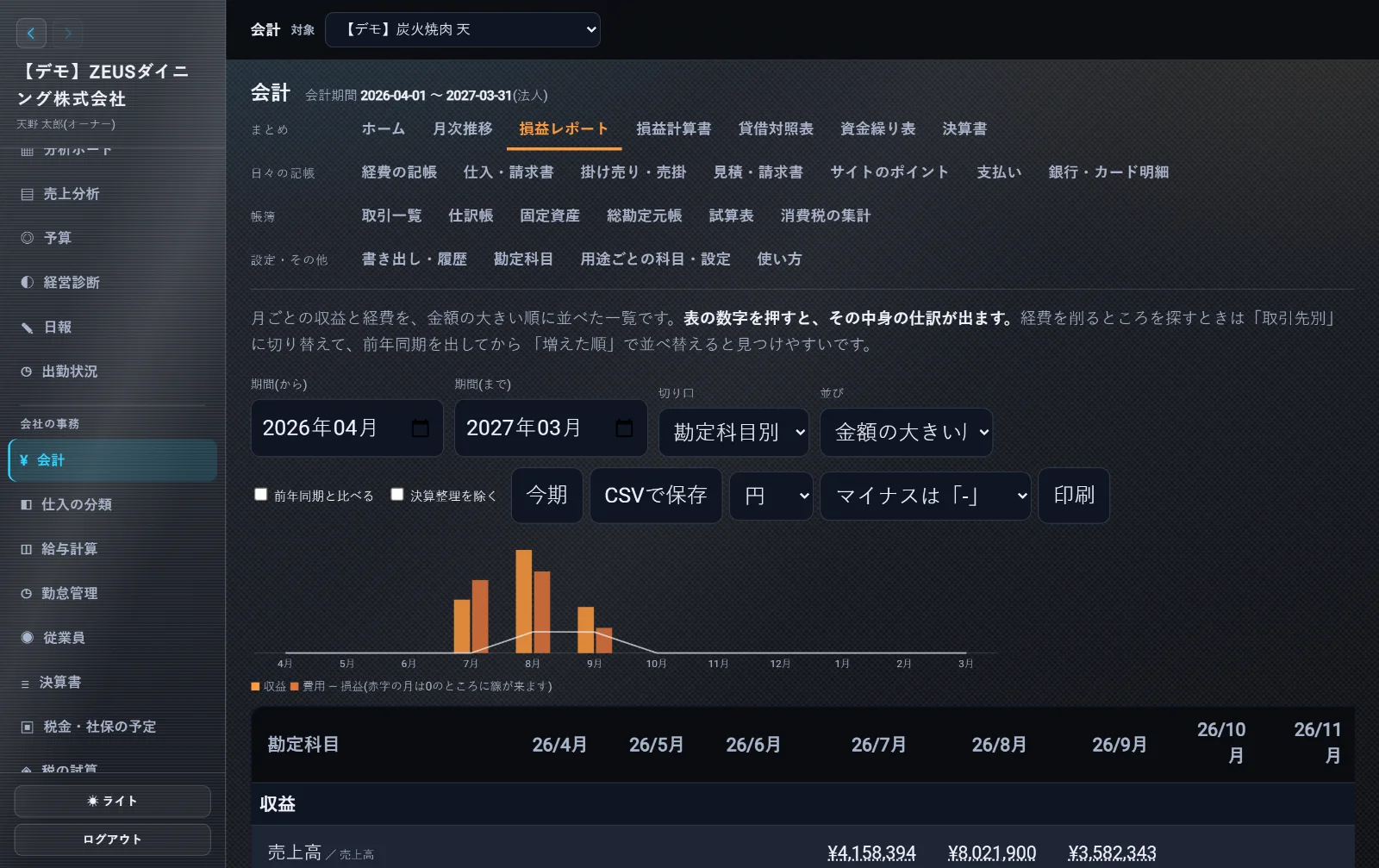
Task: Click the 26/9月 売上高 amount ¥3,582,343
Action: pos(1112,853)
